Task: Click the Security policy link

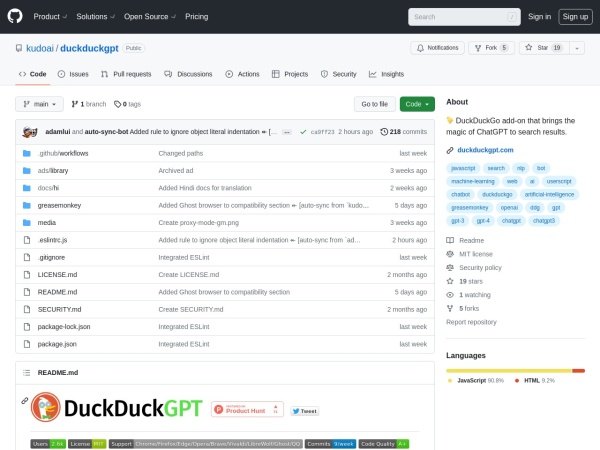Action: 480,268
